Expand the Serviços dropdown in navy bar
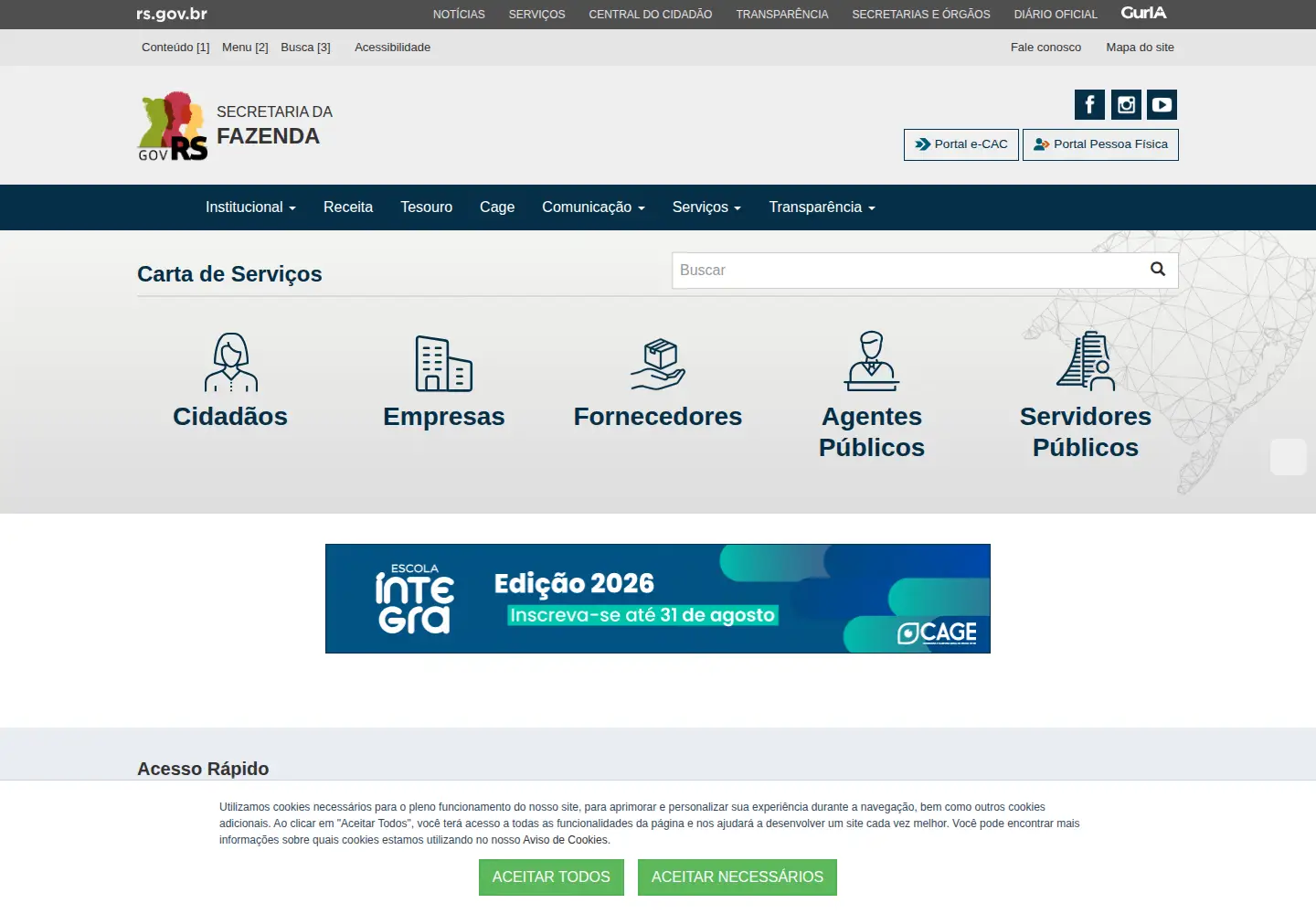Image resolution: width=1316 pixels, height=914 pixels. coord(706,207)
